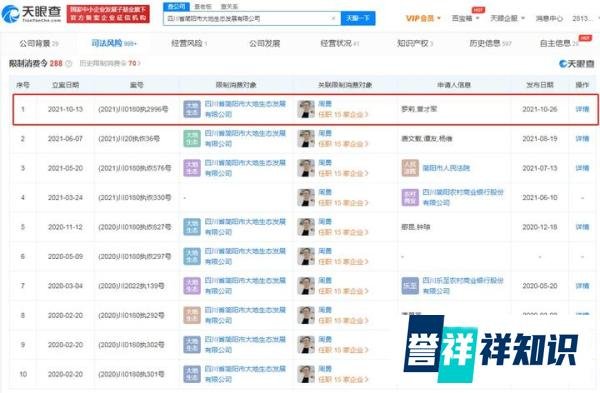600x393 pixels.
Task: Open company logo icon in row 5
Action: (192, 227)
